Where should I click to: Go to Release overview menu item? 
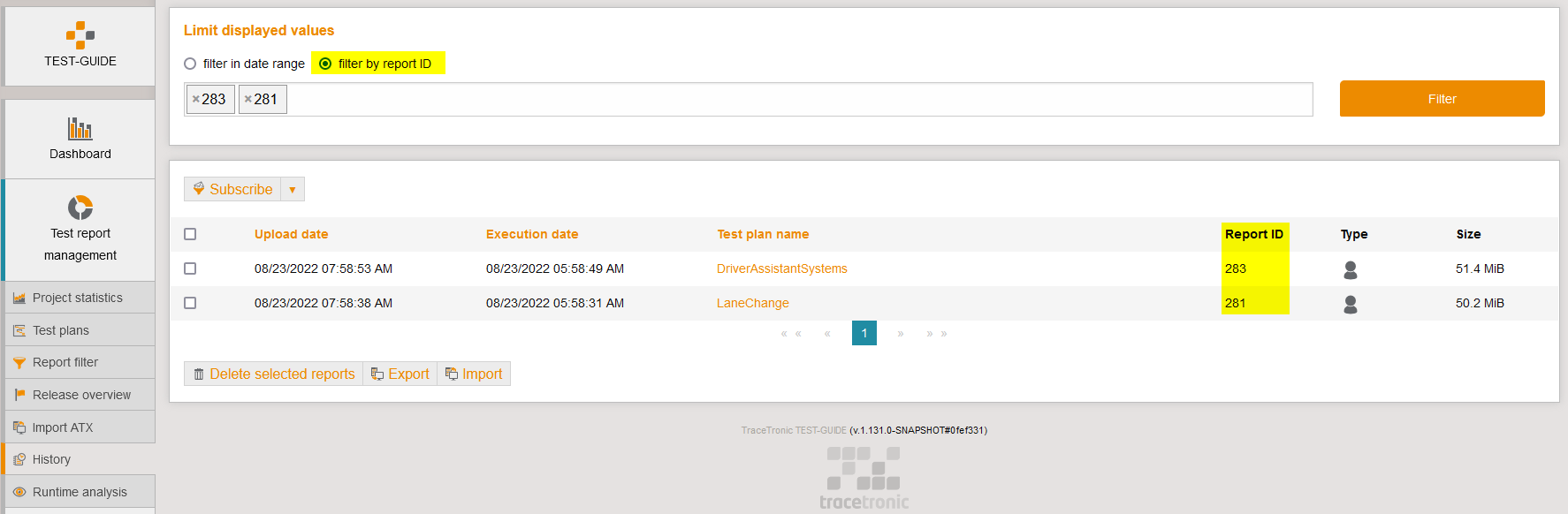click(81, 395)
